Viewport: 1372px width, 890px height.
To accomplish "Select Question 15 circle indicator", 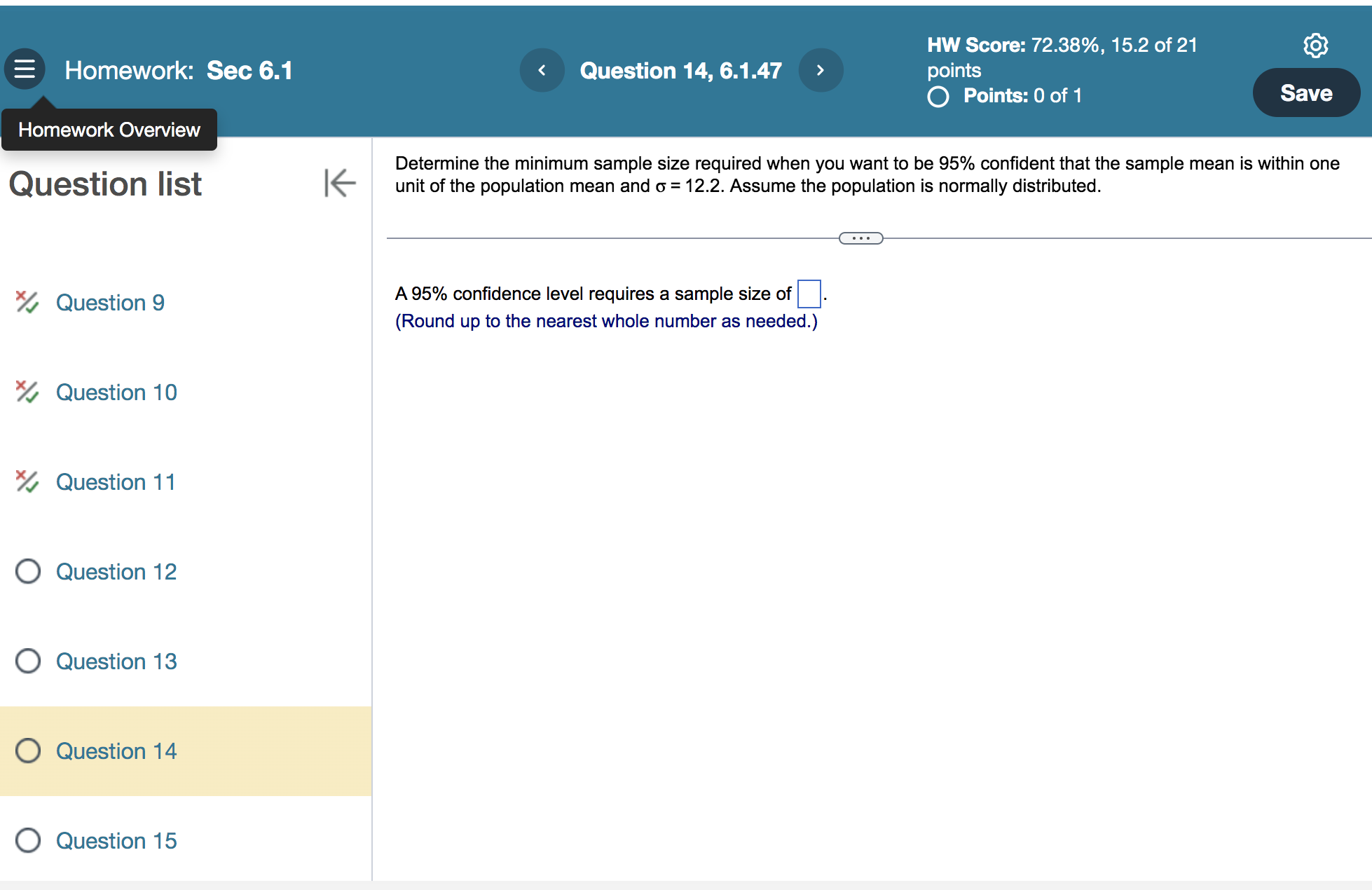I will (28, 840).
